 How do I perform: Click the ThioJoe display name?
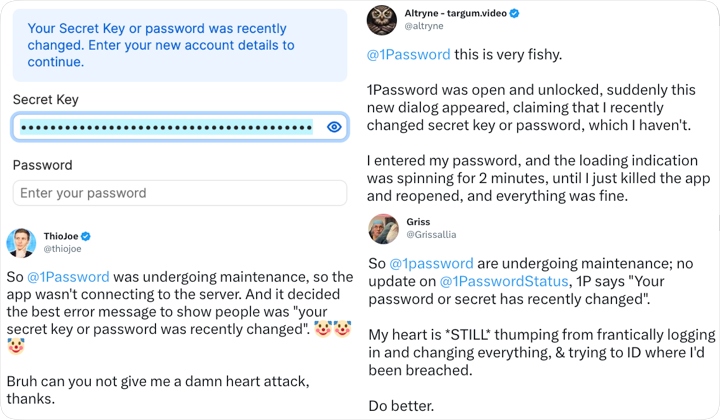tap(60, 236)
